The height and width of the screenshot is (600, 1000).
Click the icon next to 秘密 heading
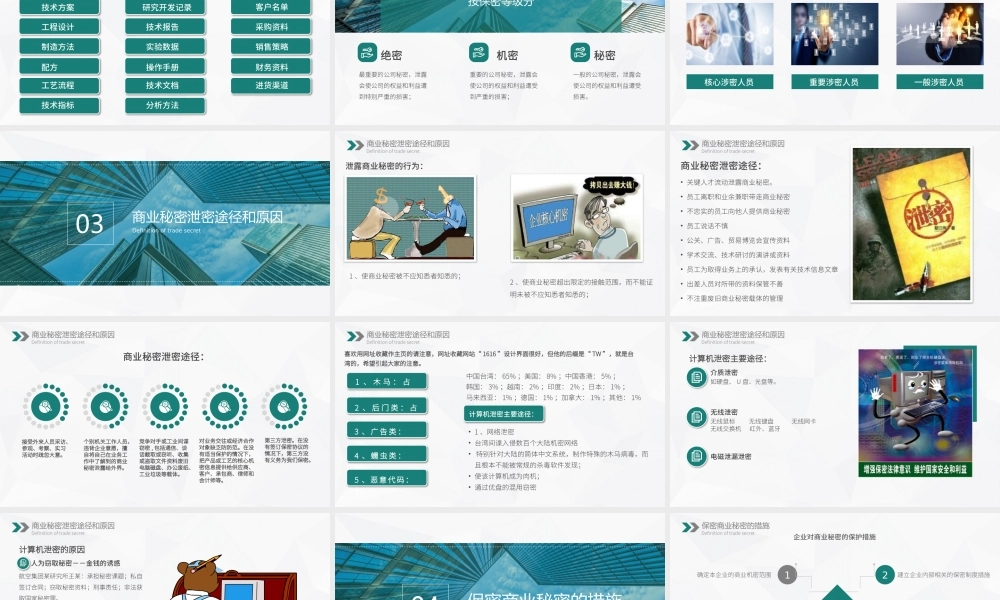point(580,54)
